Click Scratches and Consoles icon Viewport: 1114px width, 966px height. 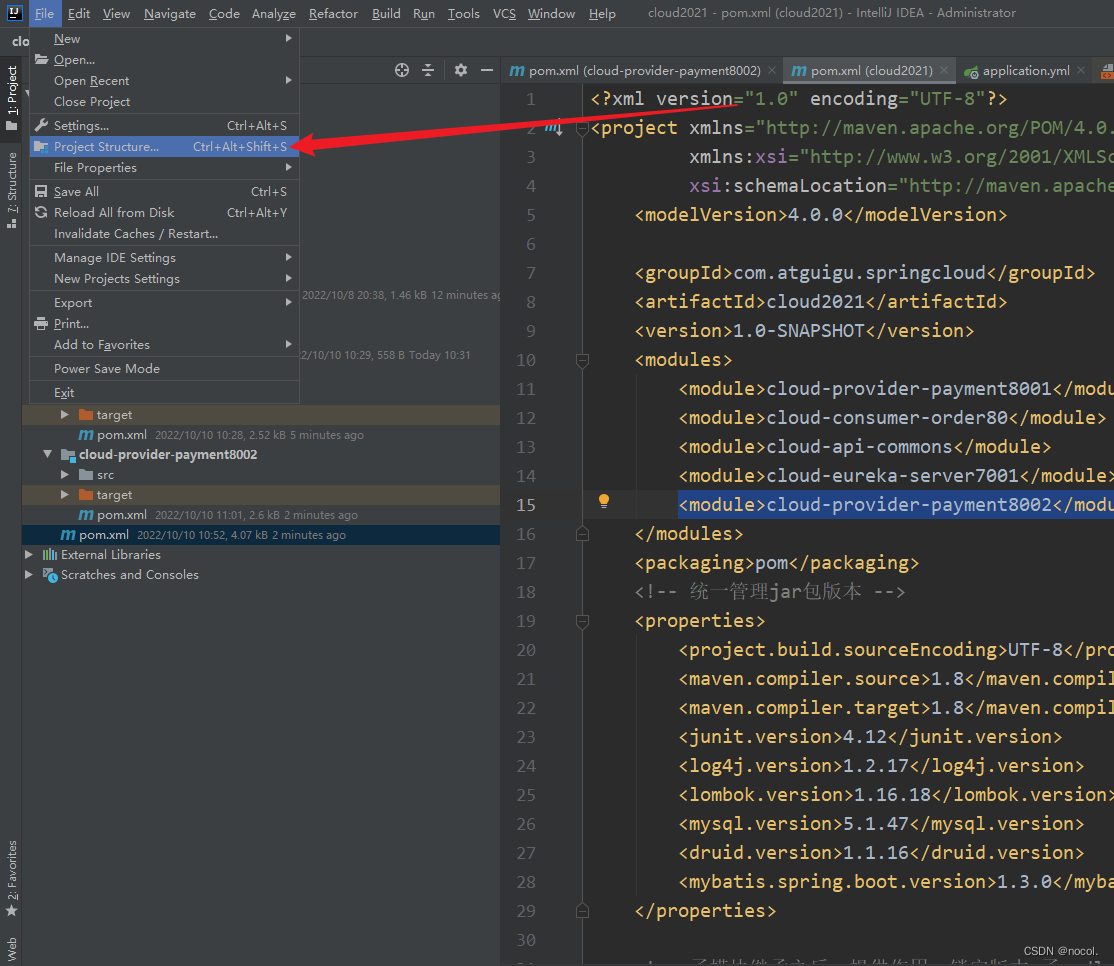pyautogui.click(x=50, y=575)
